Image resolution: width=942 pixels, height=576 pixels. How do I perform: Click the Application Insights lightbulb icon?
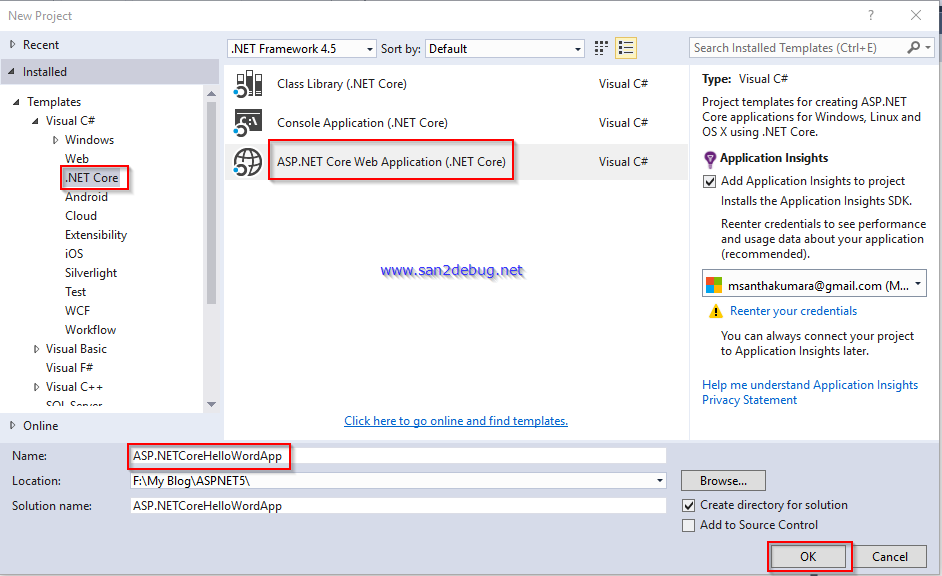coord(710,159)
